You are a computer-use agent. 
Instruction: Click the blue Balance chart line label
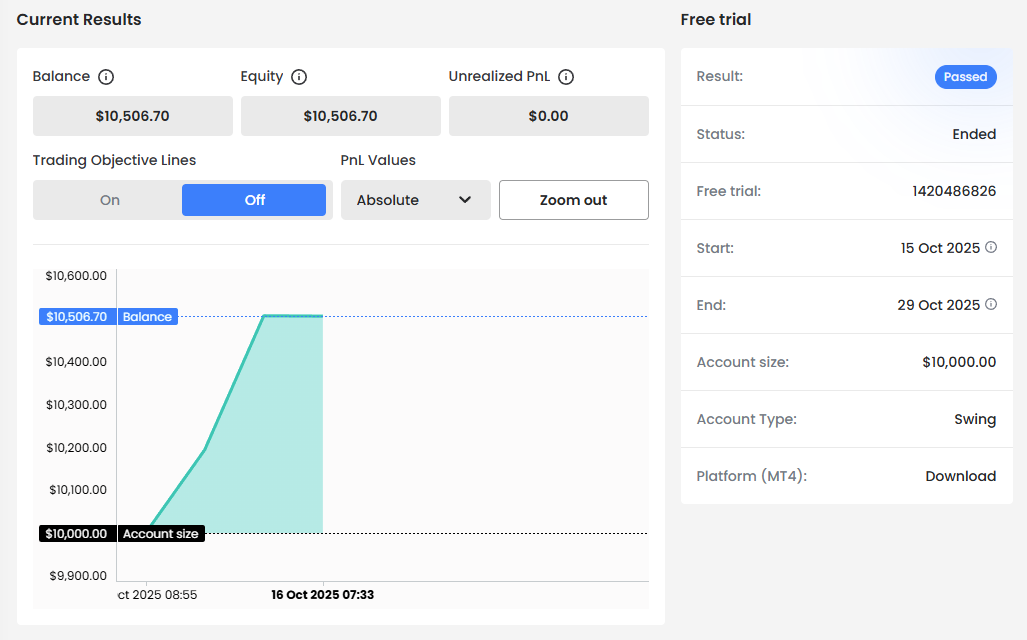tap(147, 317)
